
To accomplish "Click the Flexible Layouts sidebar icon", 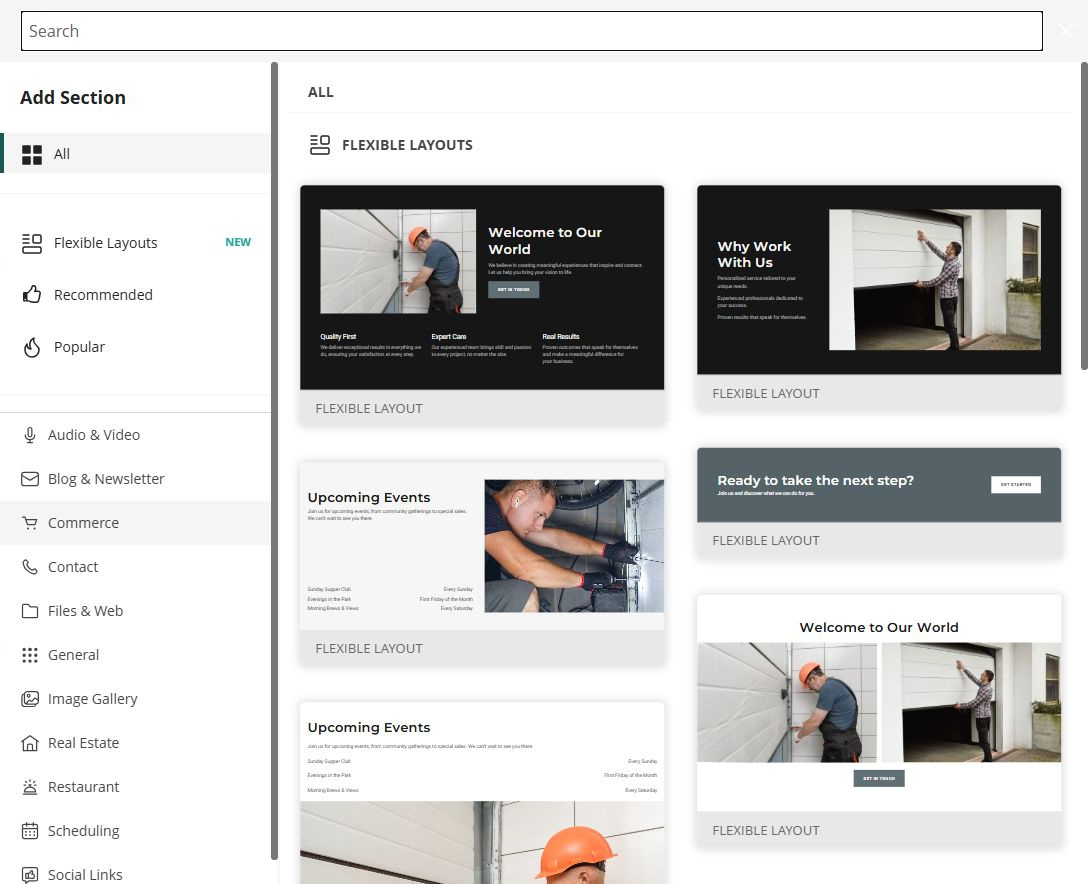I will pos(32,244).
